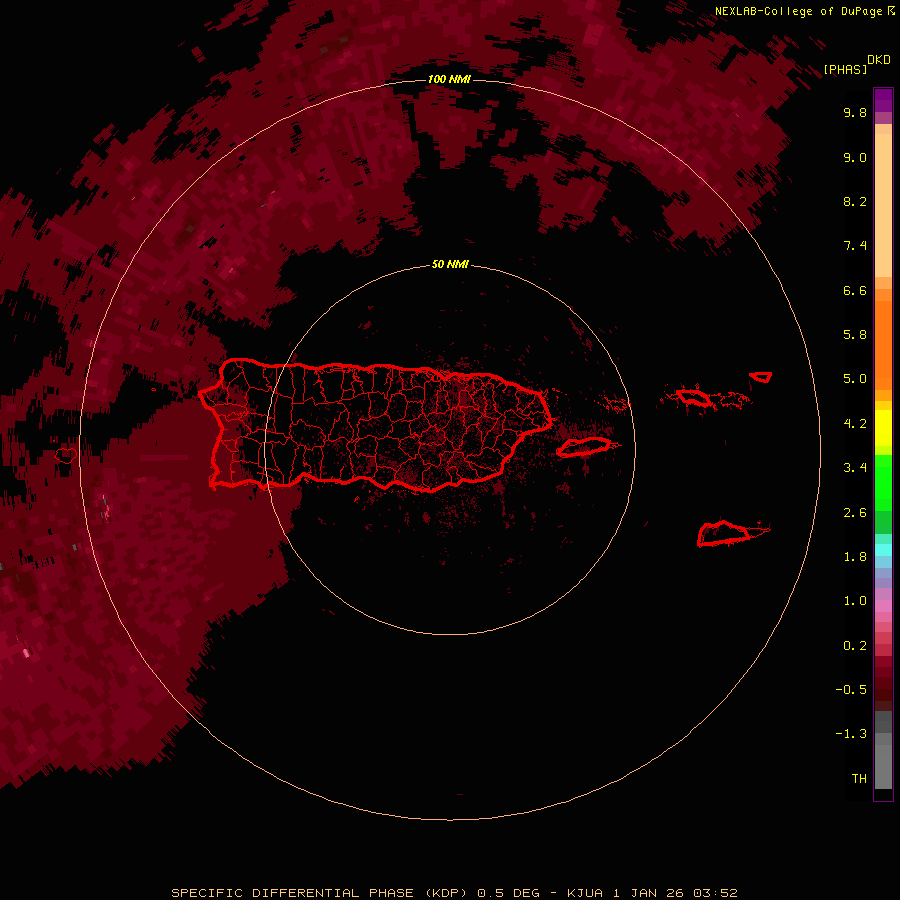Click the bright green color bar segment

pos(883,483)
